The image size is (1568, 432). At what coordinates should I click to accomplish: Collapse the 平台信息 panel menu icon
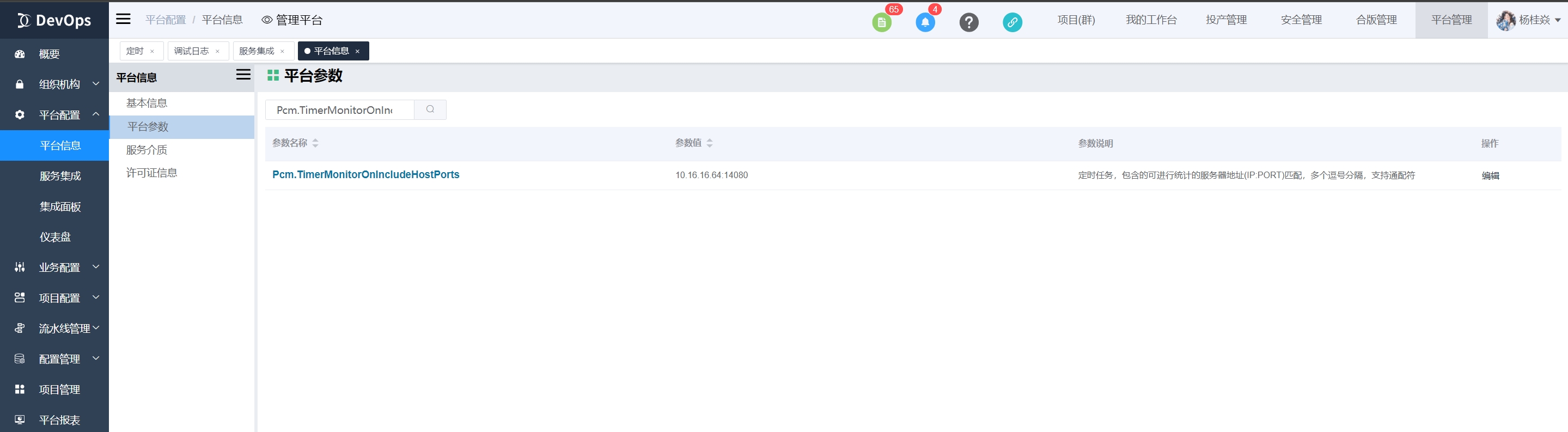click(x=243, y=75)
